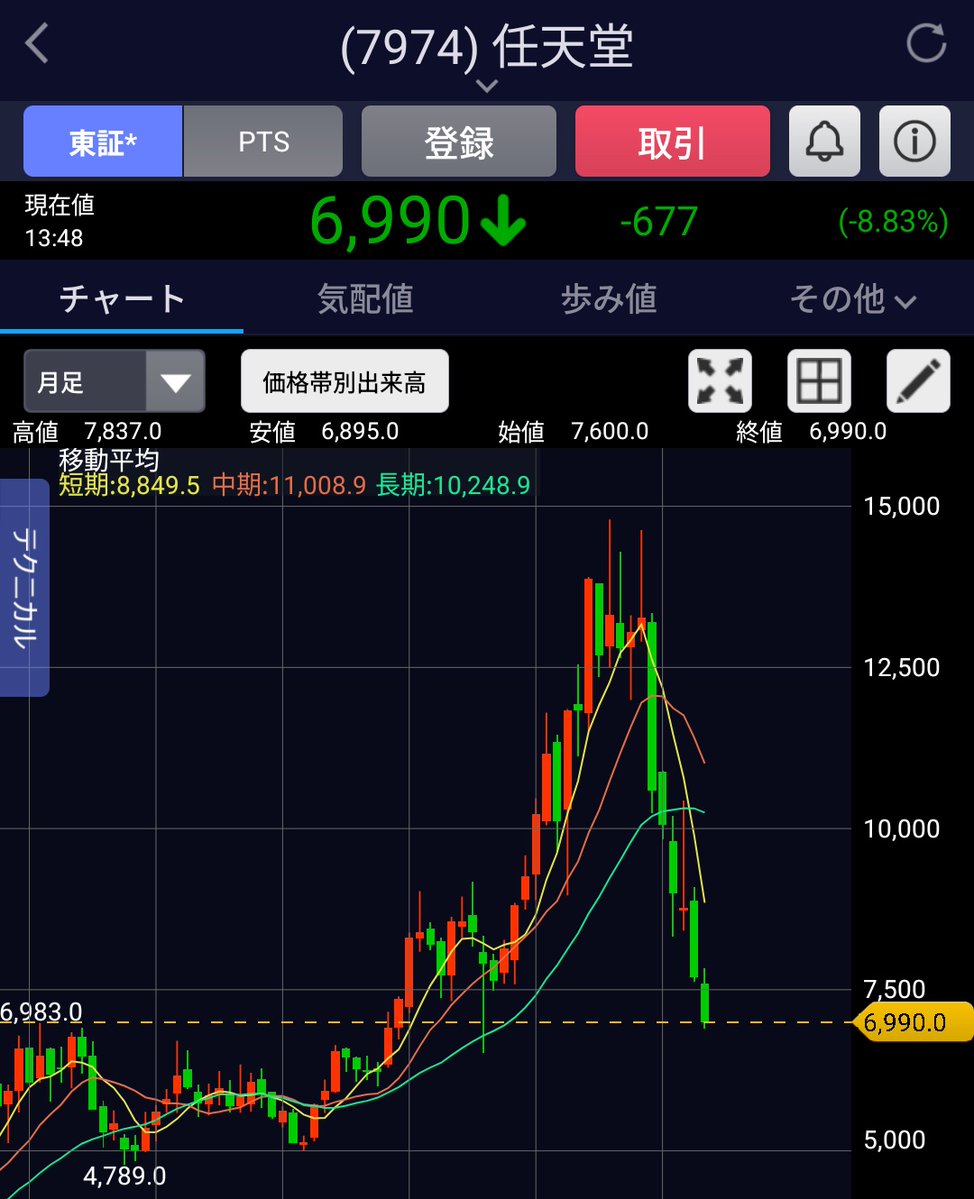
Task: Tap the 登録 register button
Action: (x=459, y=141)
